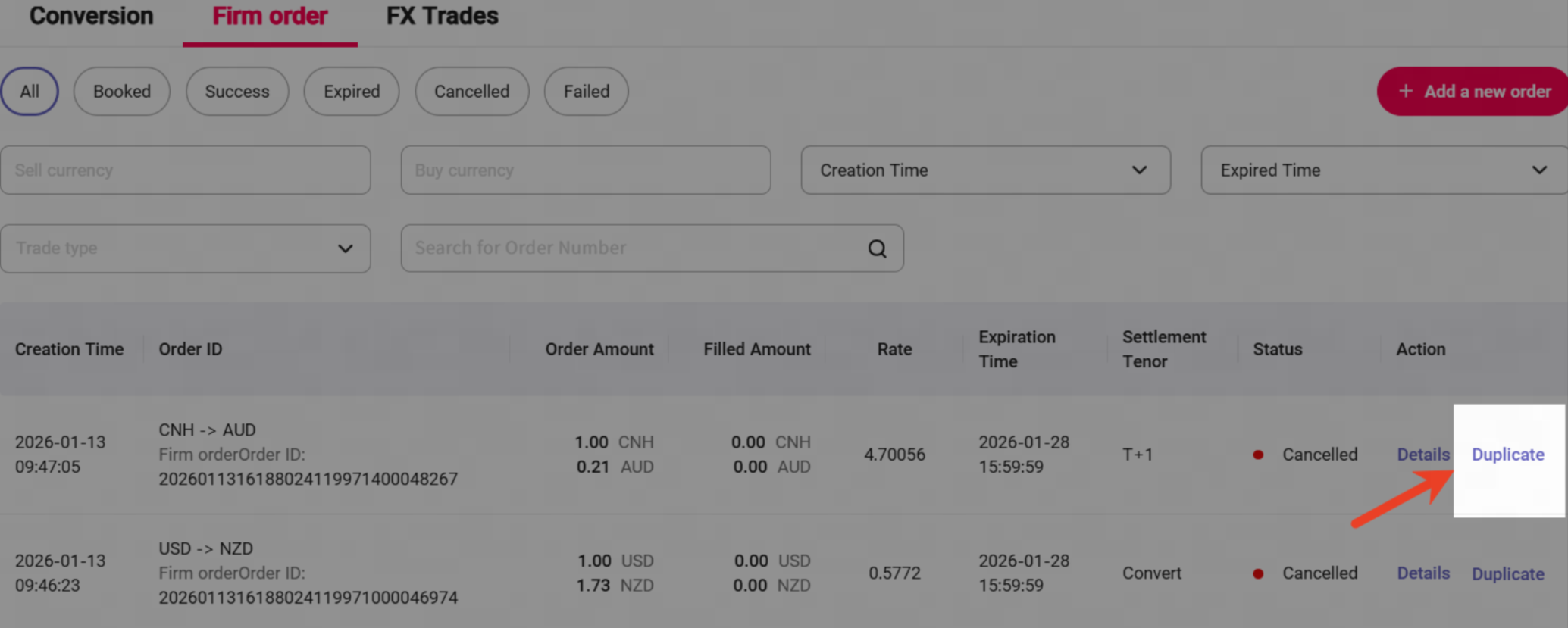Image resolution: width=1568 pixels, height=628 pixels.
Task: Filter orders by Booked status
Action: [x=122, y=92]
